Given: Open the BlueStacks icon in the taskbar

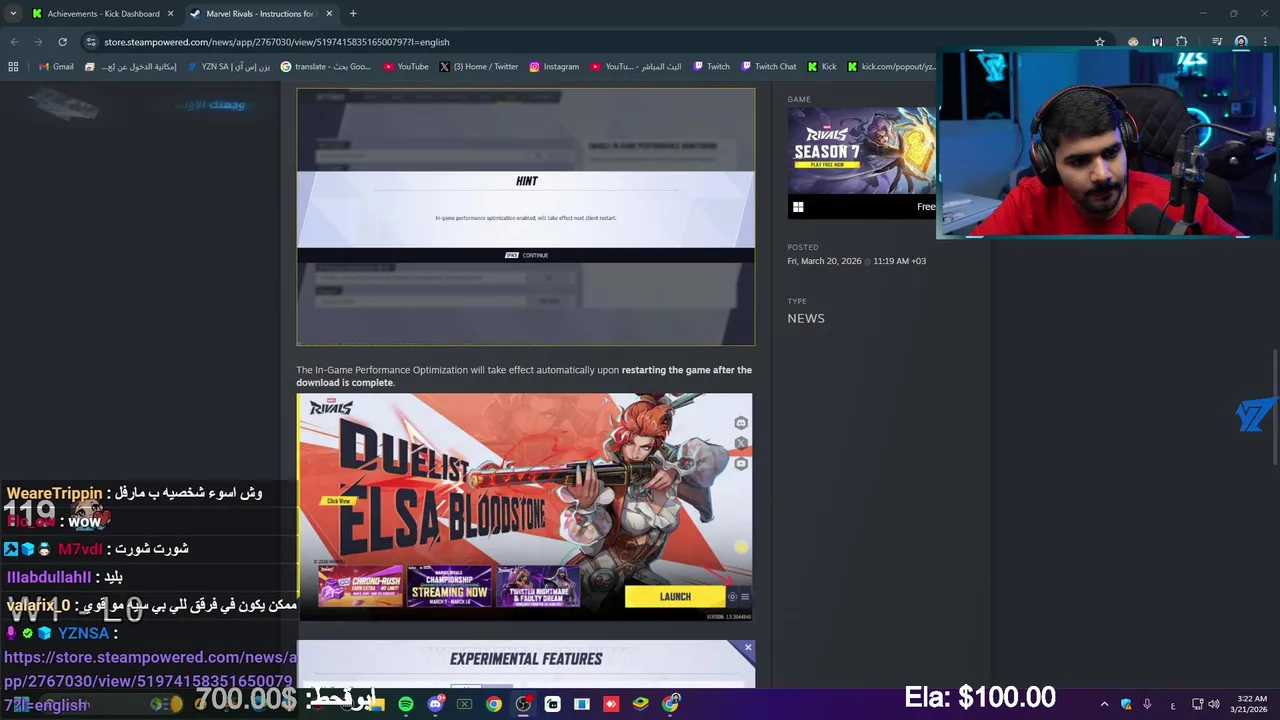Looking at the screenshot, I should pyautogui.click(x=641, y=704).
